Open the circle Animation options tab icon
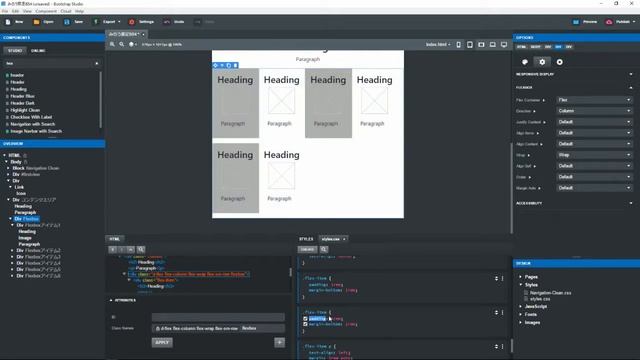Image resolution: width=640 pixels, height=360 pixels. pos(560,62)
